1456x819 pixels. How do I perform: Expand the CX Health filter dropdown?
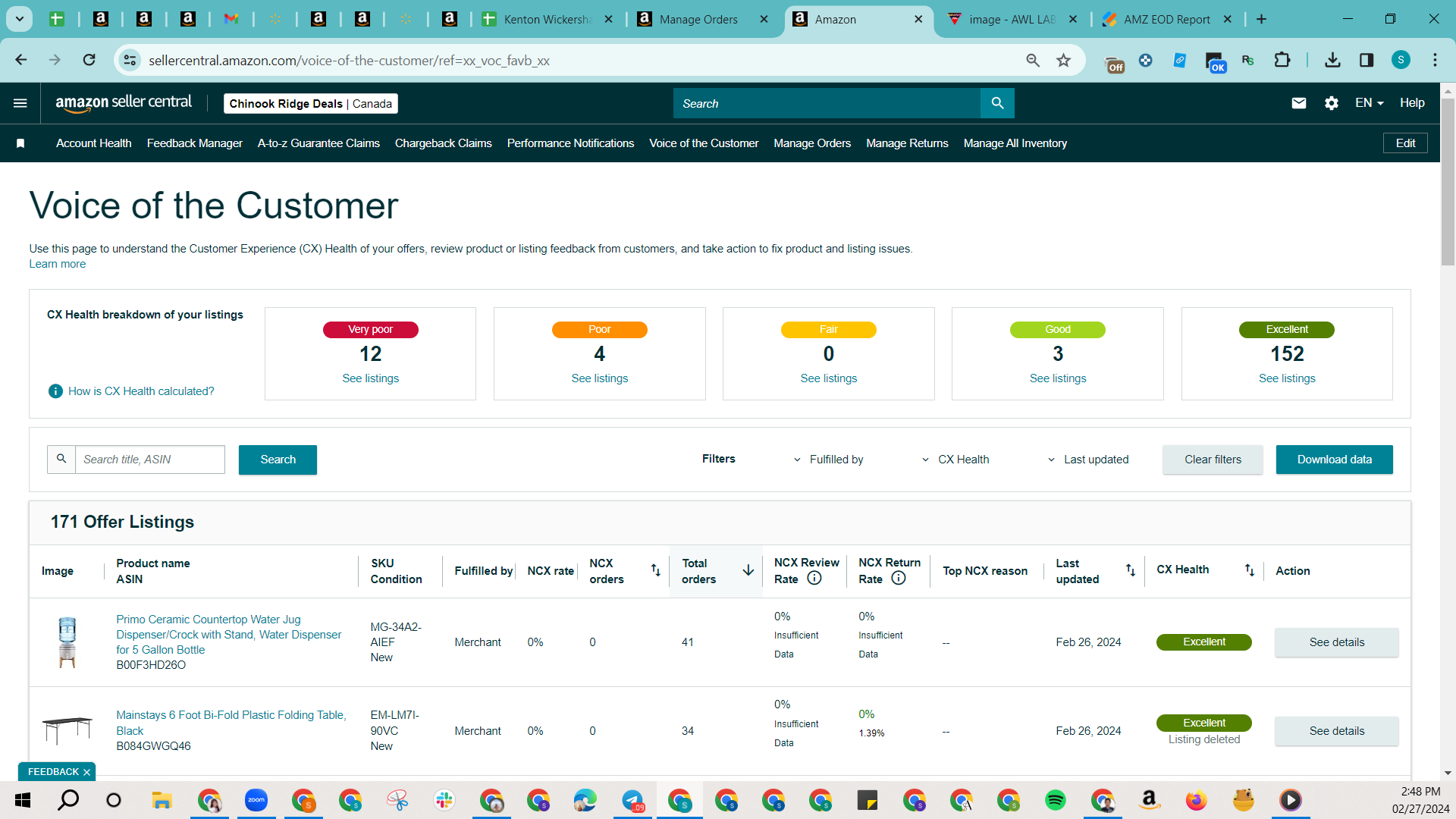(x=955, y=460)
